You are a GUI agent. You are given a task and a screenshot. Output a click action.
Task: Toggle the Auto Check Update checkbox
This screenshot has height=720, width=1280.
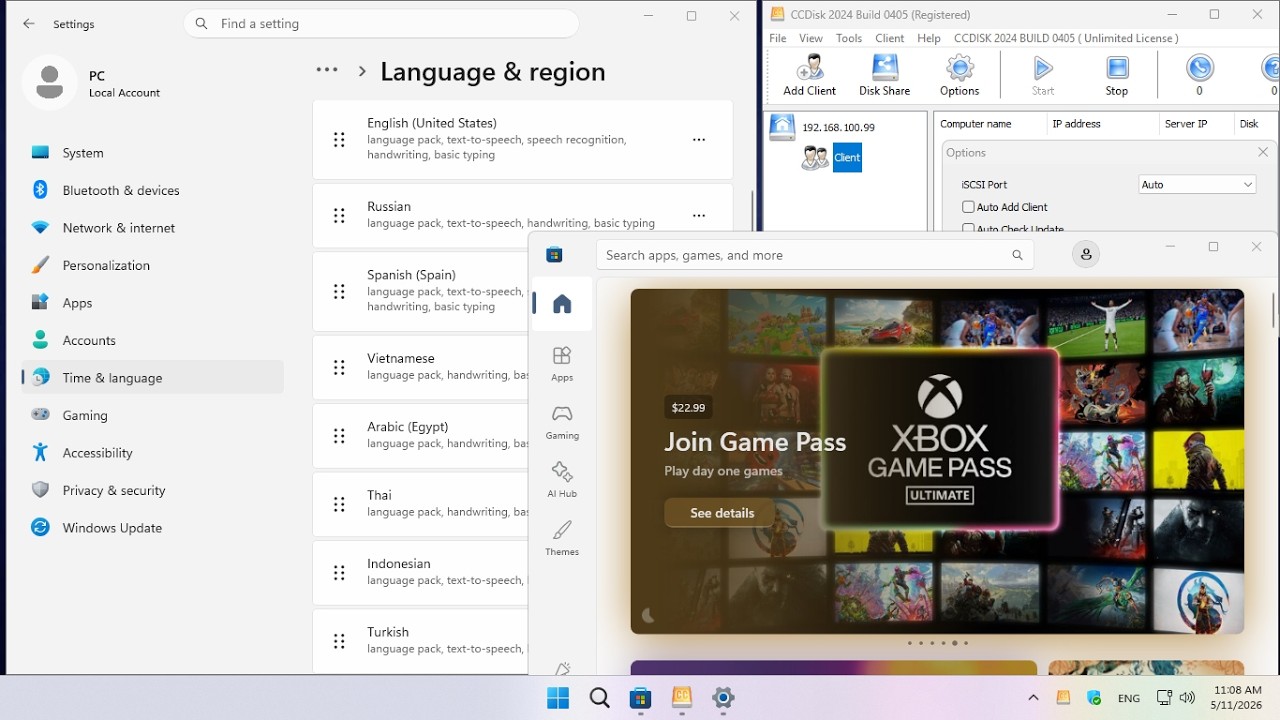[x=968, y=229]
